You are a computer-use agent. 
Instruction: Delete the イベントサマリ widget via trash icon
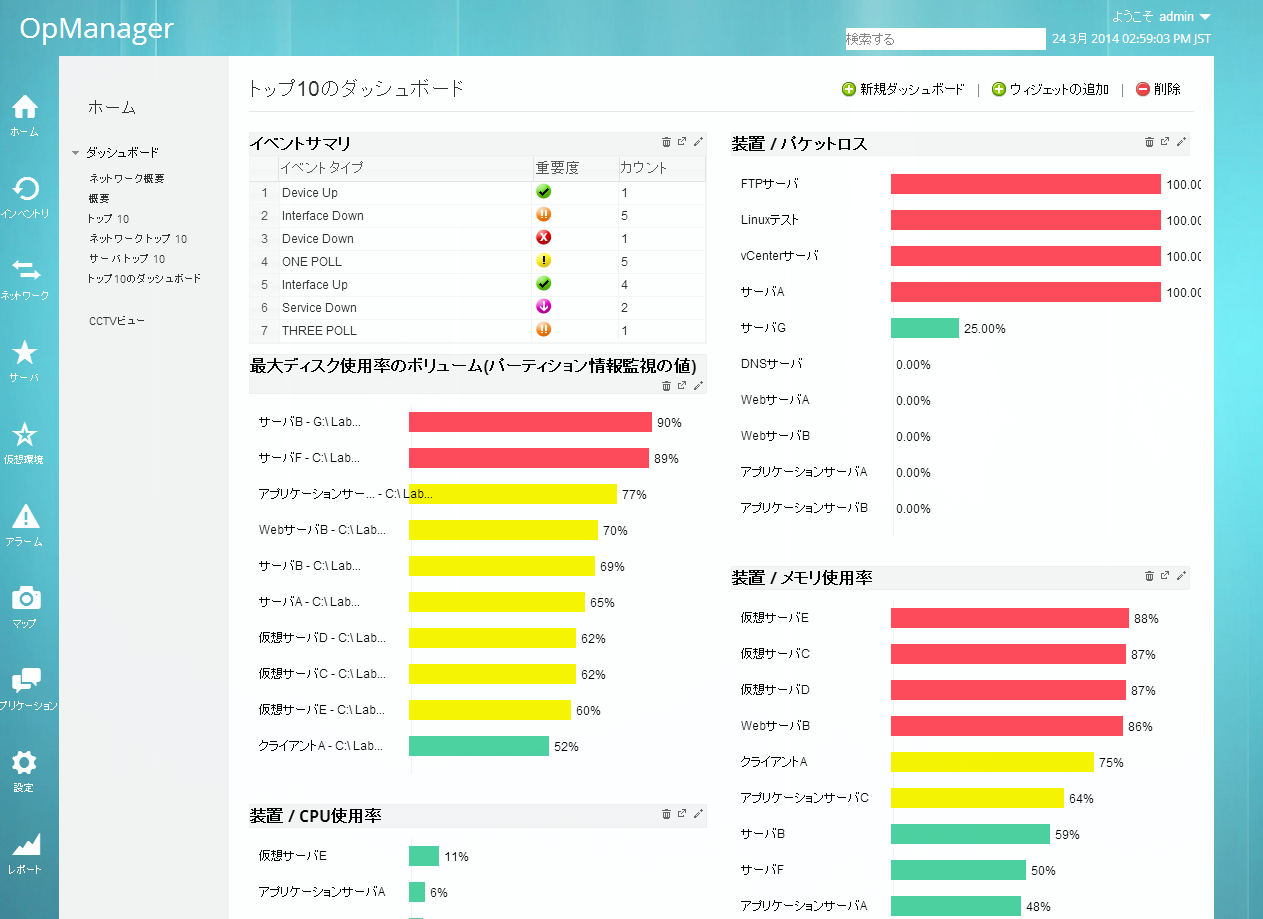tap(666, 142)
